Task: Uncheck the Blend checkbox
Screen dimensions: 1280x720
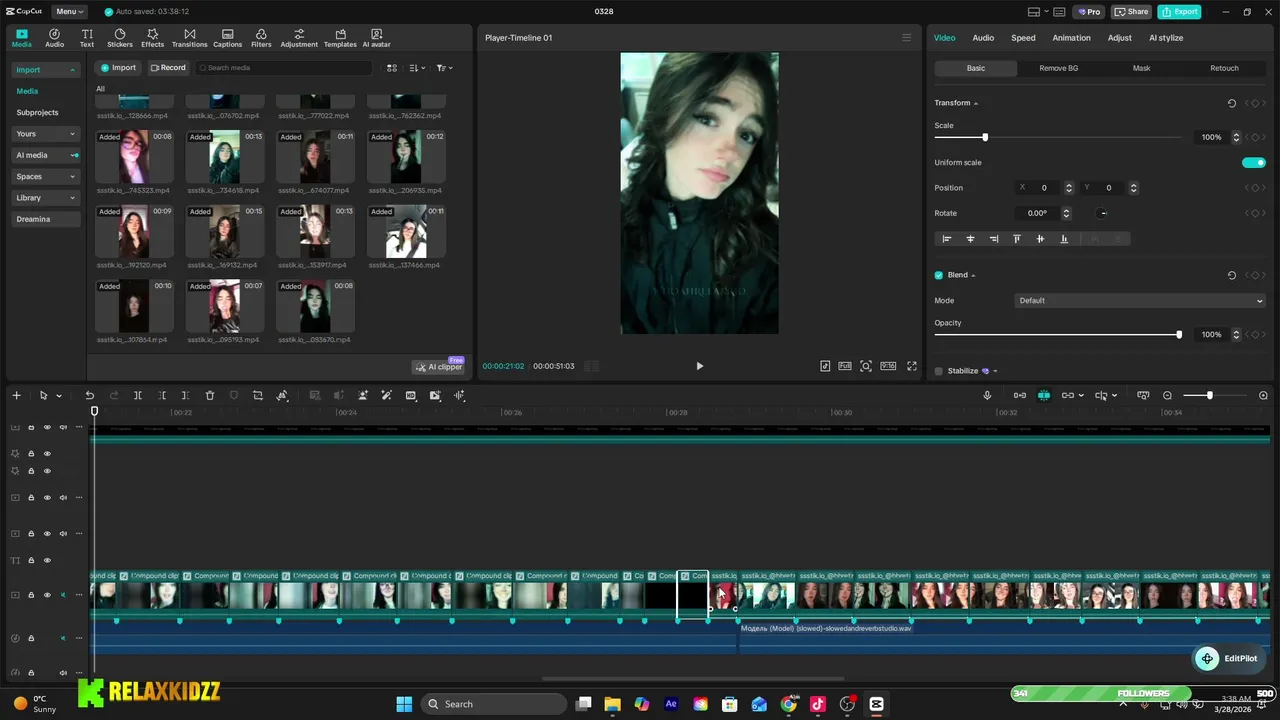Action: coord(938,275)
